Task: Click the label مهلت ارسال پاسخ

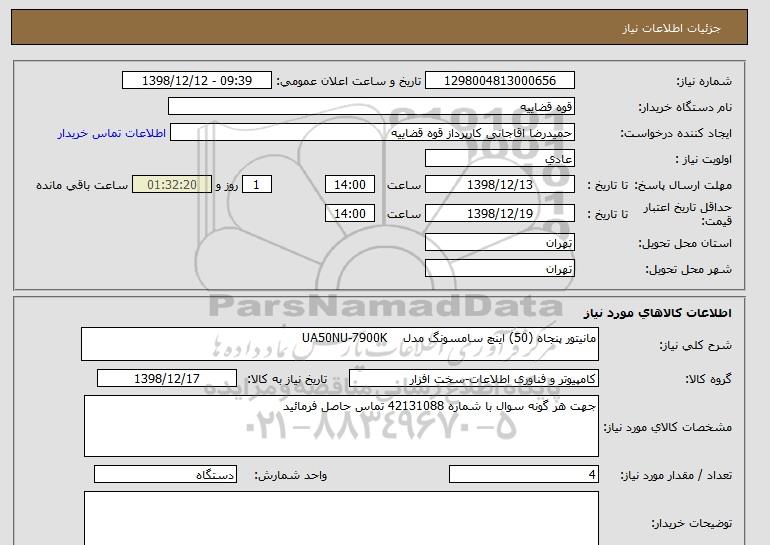Action: click(683, 186)
